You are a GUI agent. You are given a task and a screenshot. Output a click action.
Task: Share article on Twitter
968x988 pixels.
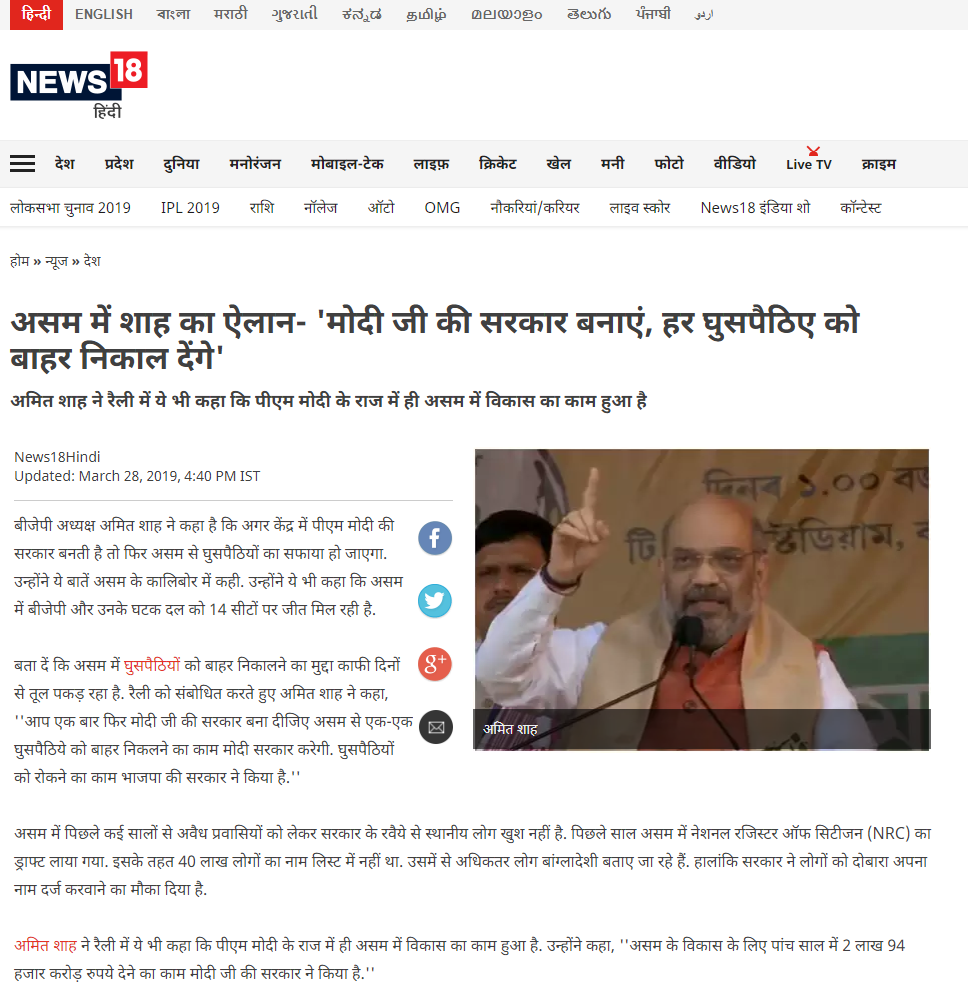[435, 601]
